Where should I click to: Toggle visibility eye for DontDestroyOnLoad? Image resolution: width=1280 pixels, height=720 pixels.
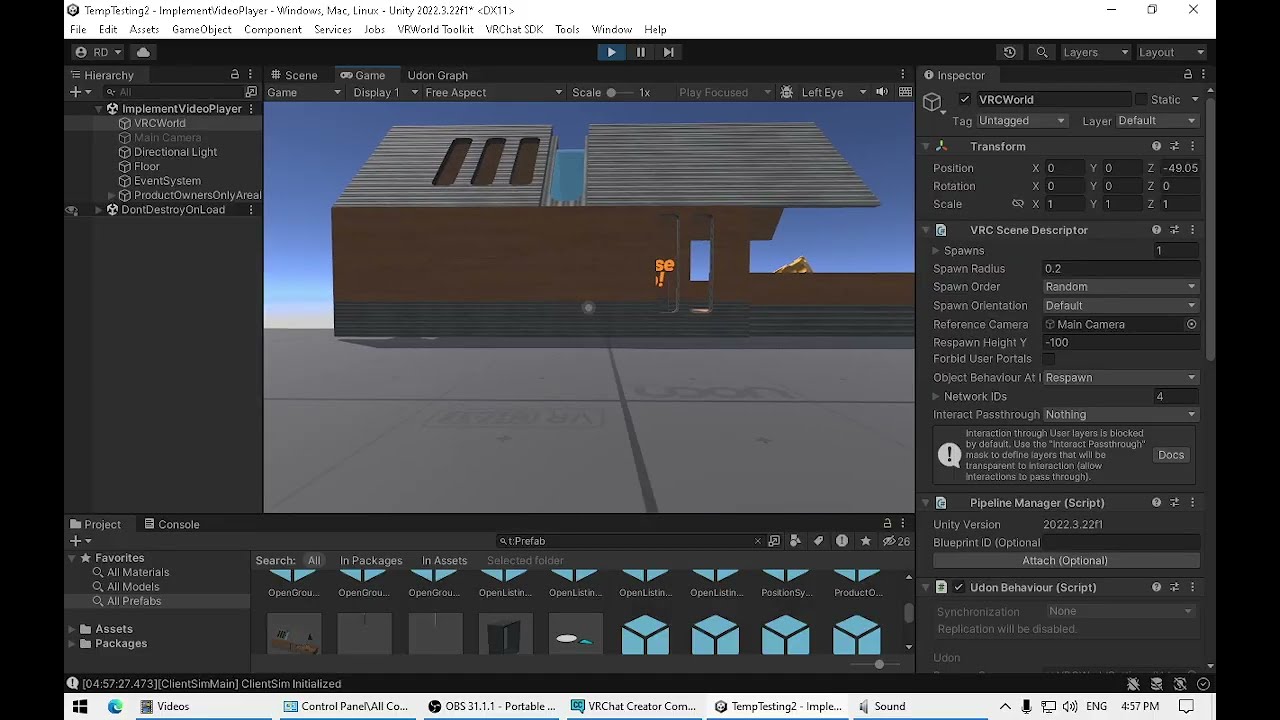[x=72, y=210]
